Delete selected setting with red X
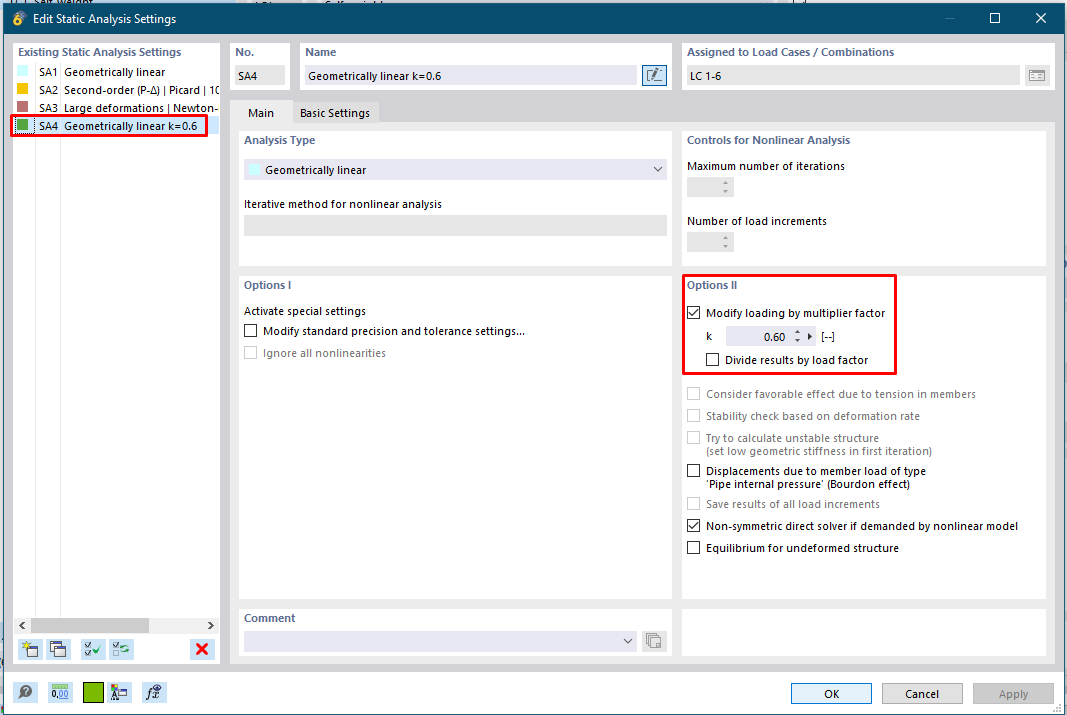This screenshot has width=1067, height=715. coord(202,649)
